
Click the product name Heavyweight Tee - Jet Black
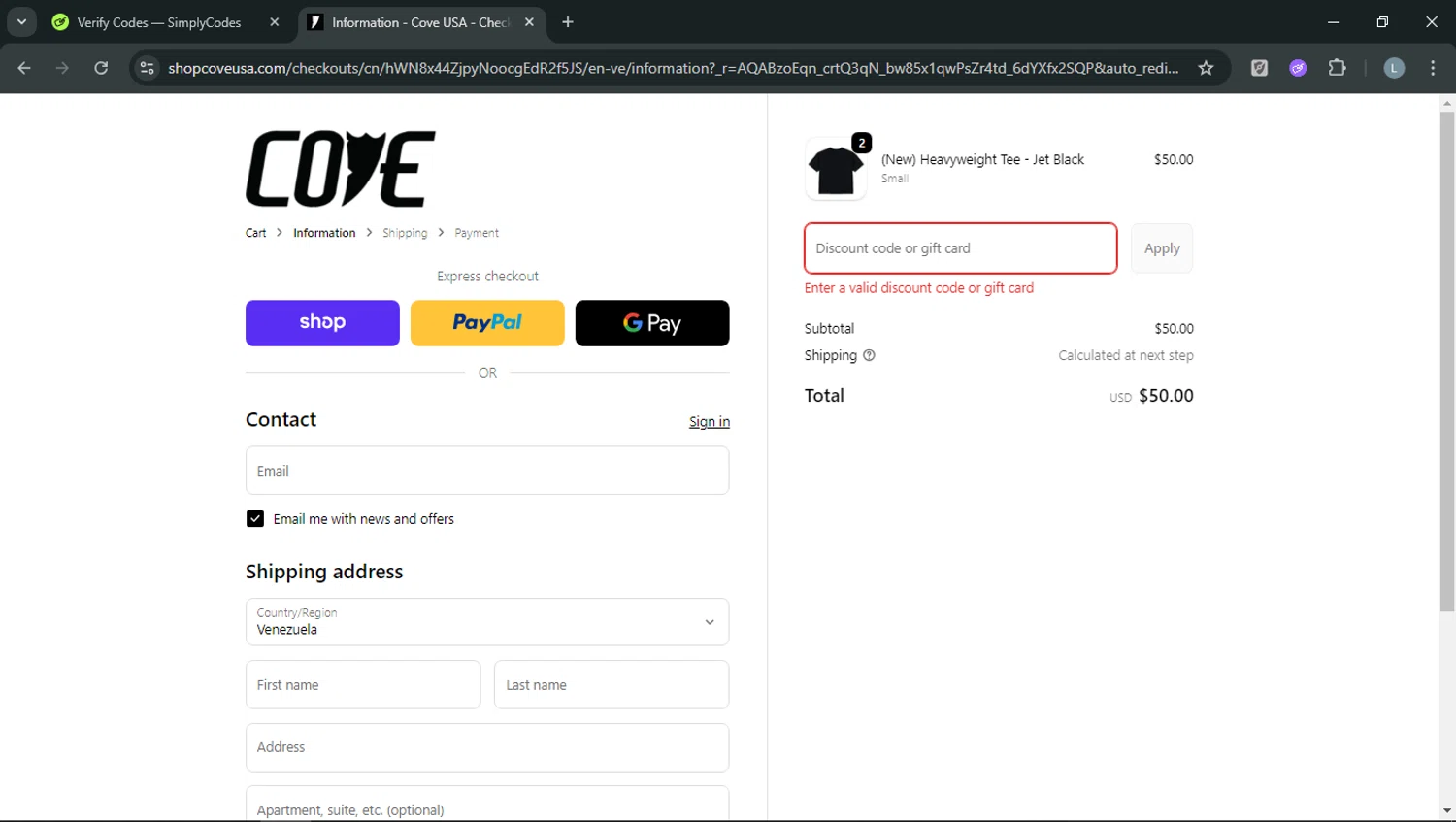coord(982,159)
